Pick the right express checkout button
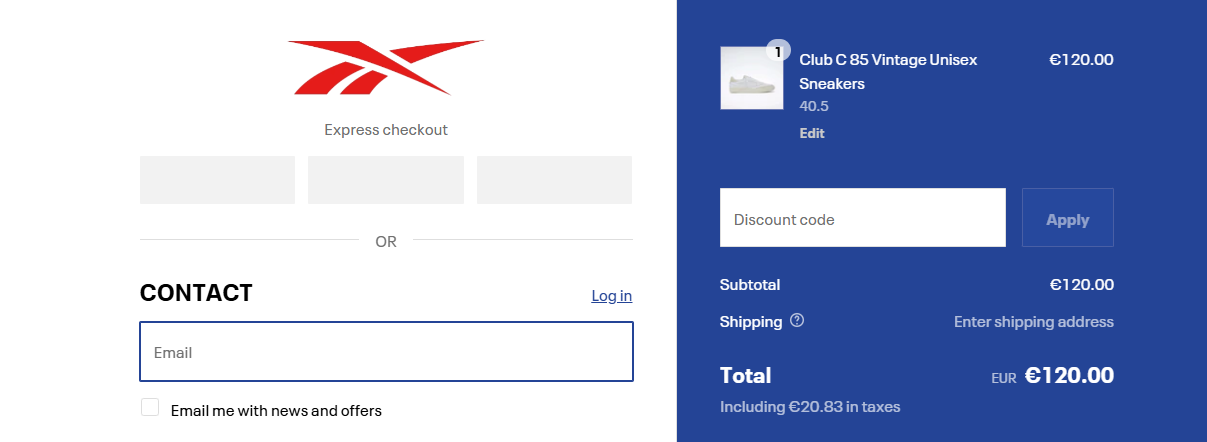Viewport: 1207px width, 442px height. [554, 180]
